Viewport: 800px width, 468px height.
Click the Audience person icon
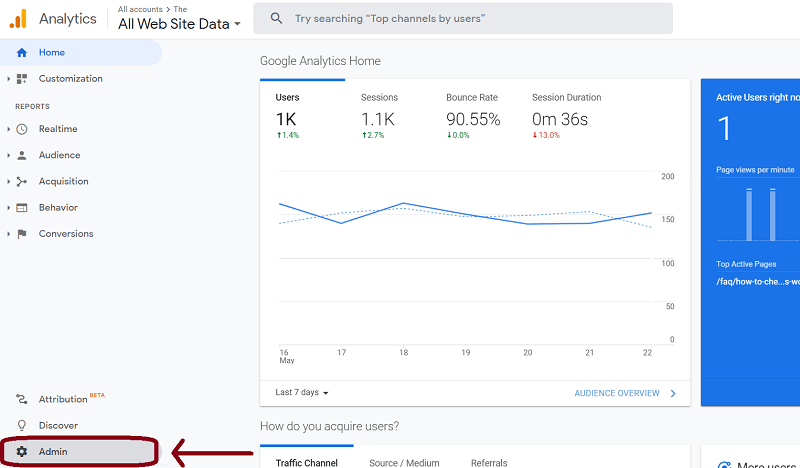coord(22,155)
